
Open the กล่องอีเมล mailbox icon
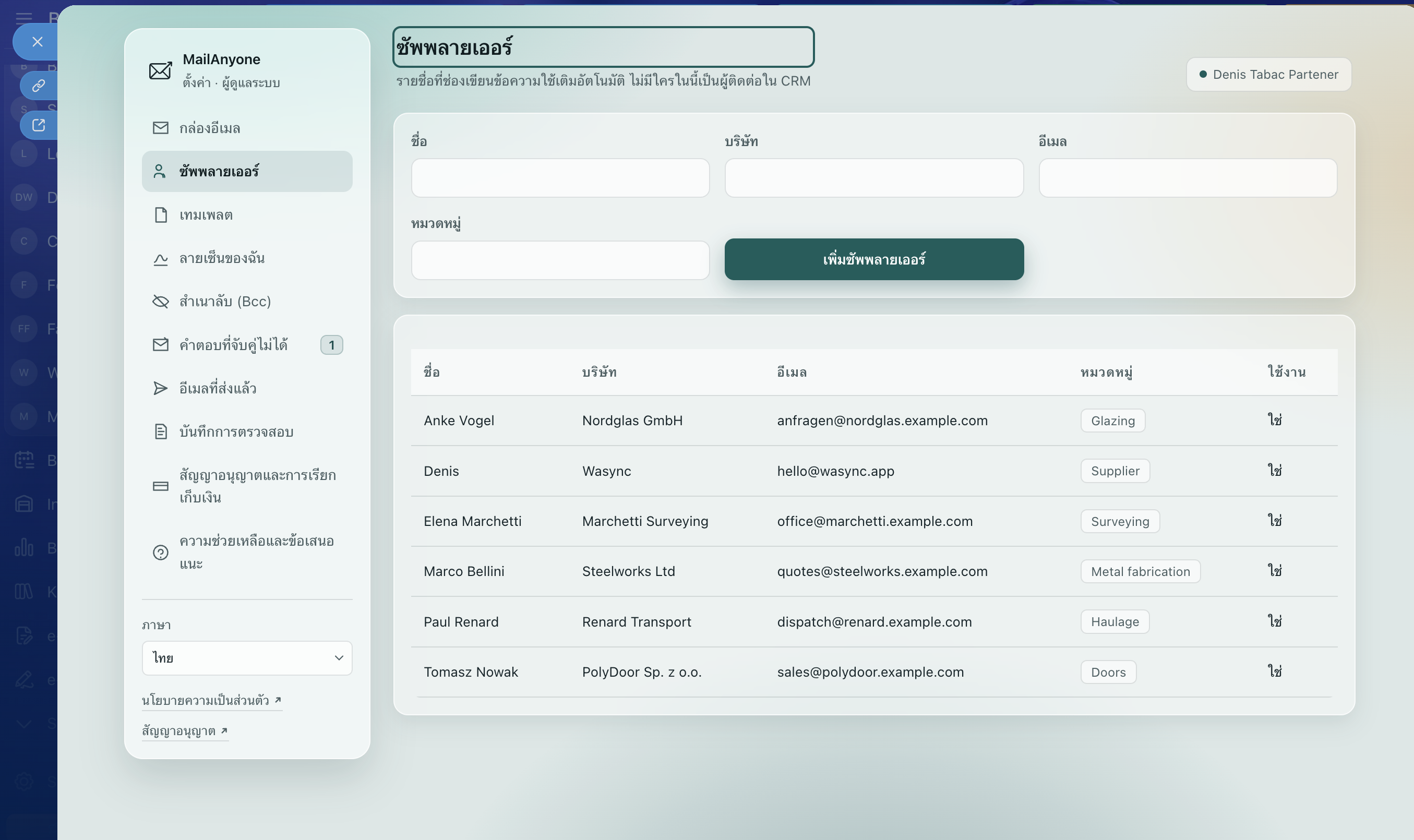[161, 128]
